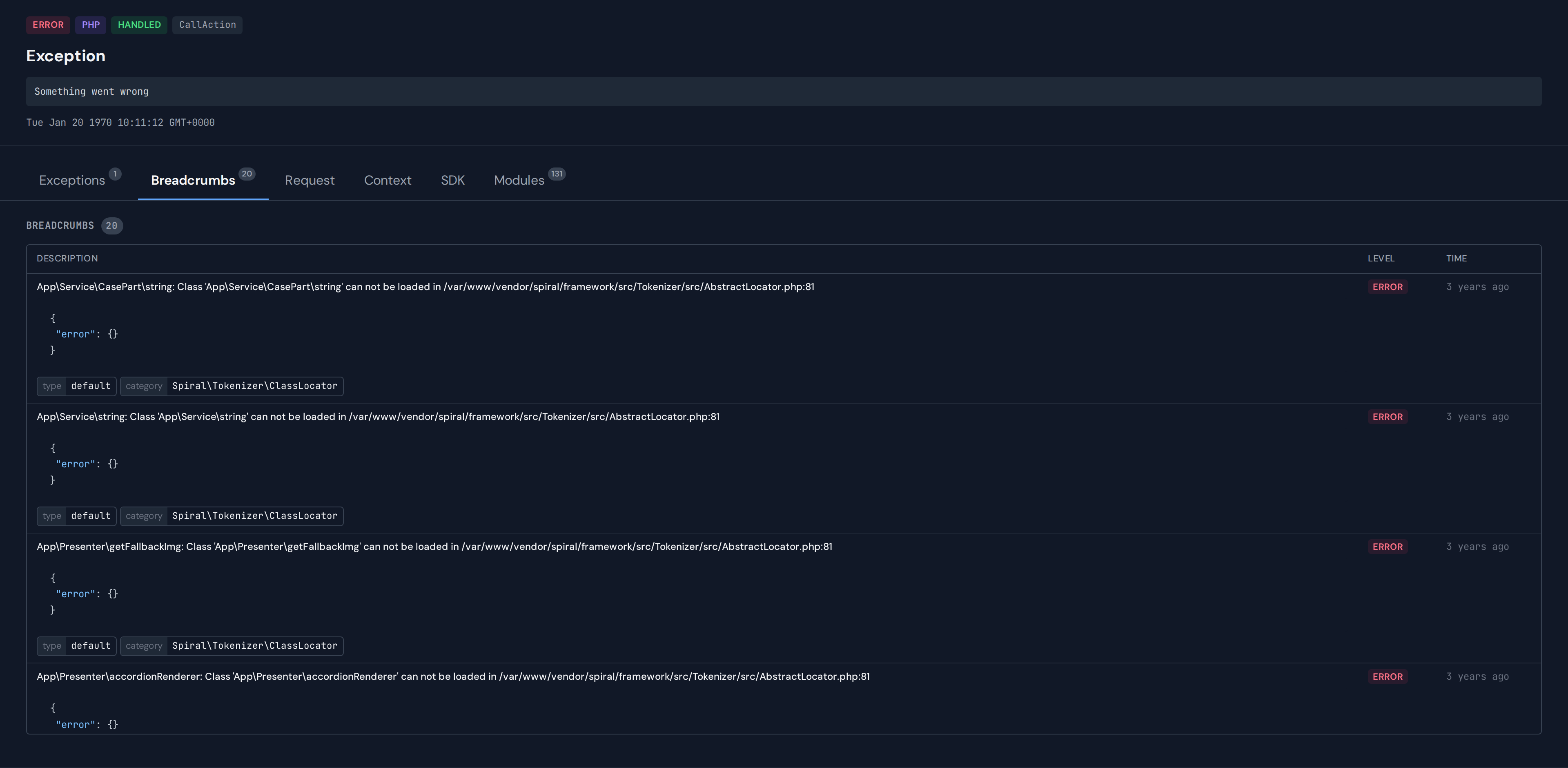This screenshot has height=768, width=1568.
Task: Click the TIME column header
Action: (1456, 259)
